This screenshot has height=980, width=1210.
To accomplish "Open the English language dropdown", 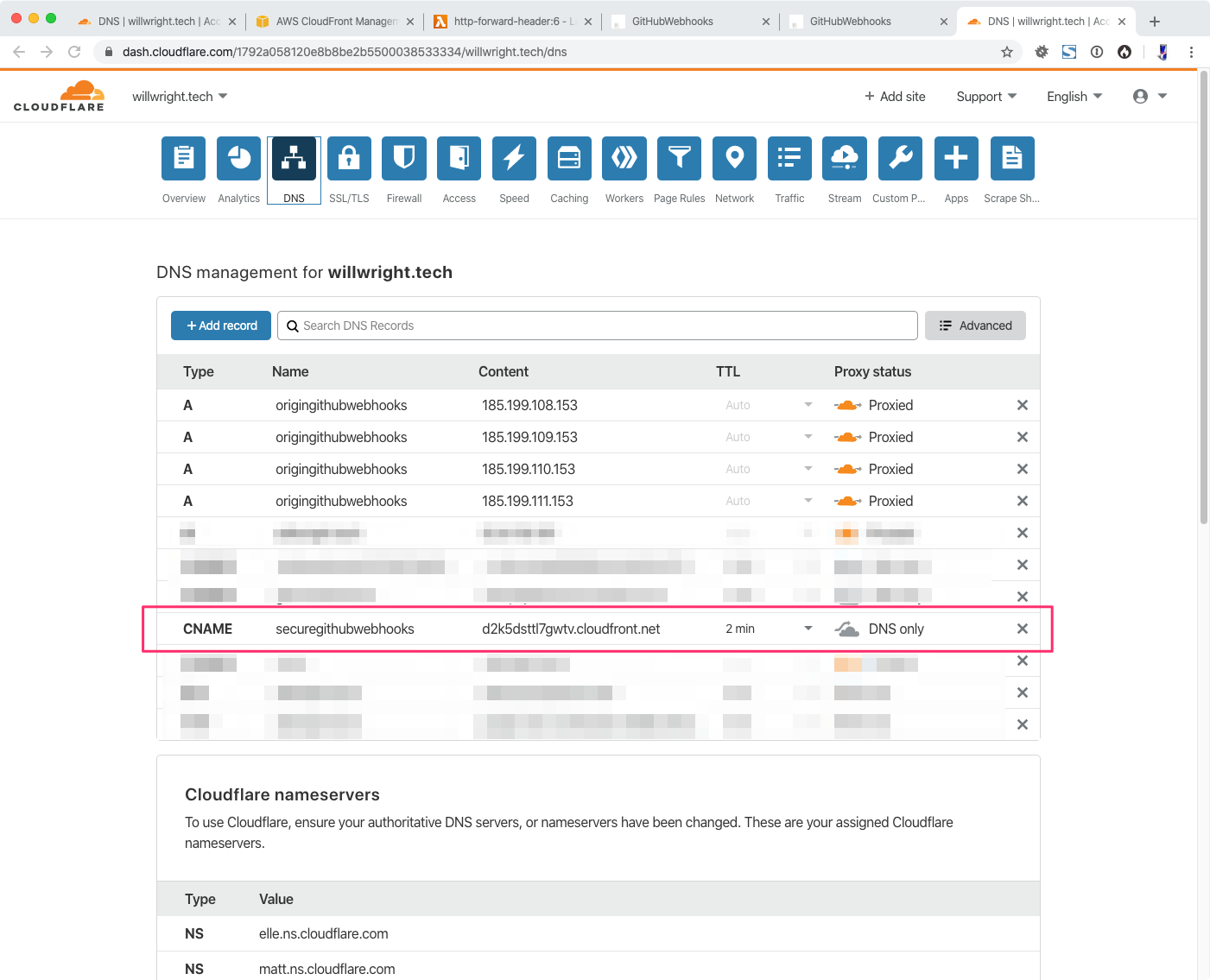I will (1074, 97).
